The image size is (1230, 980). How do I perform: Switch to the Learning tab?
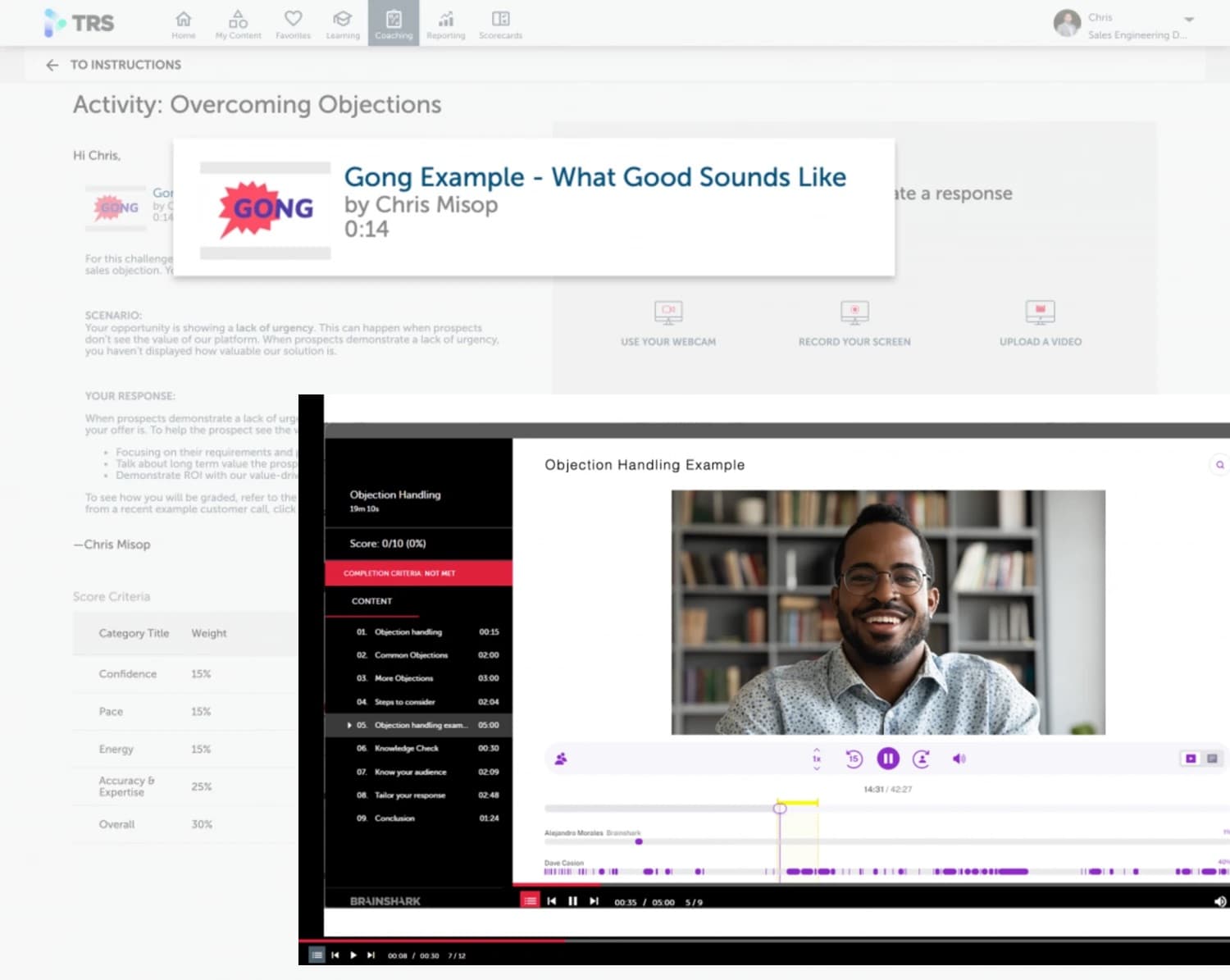tap(342, 24)
